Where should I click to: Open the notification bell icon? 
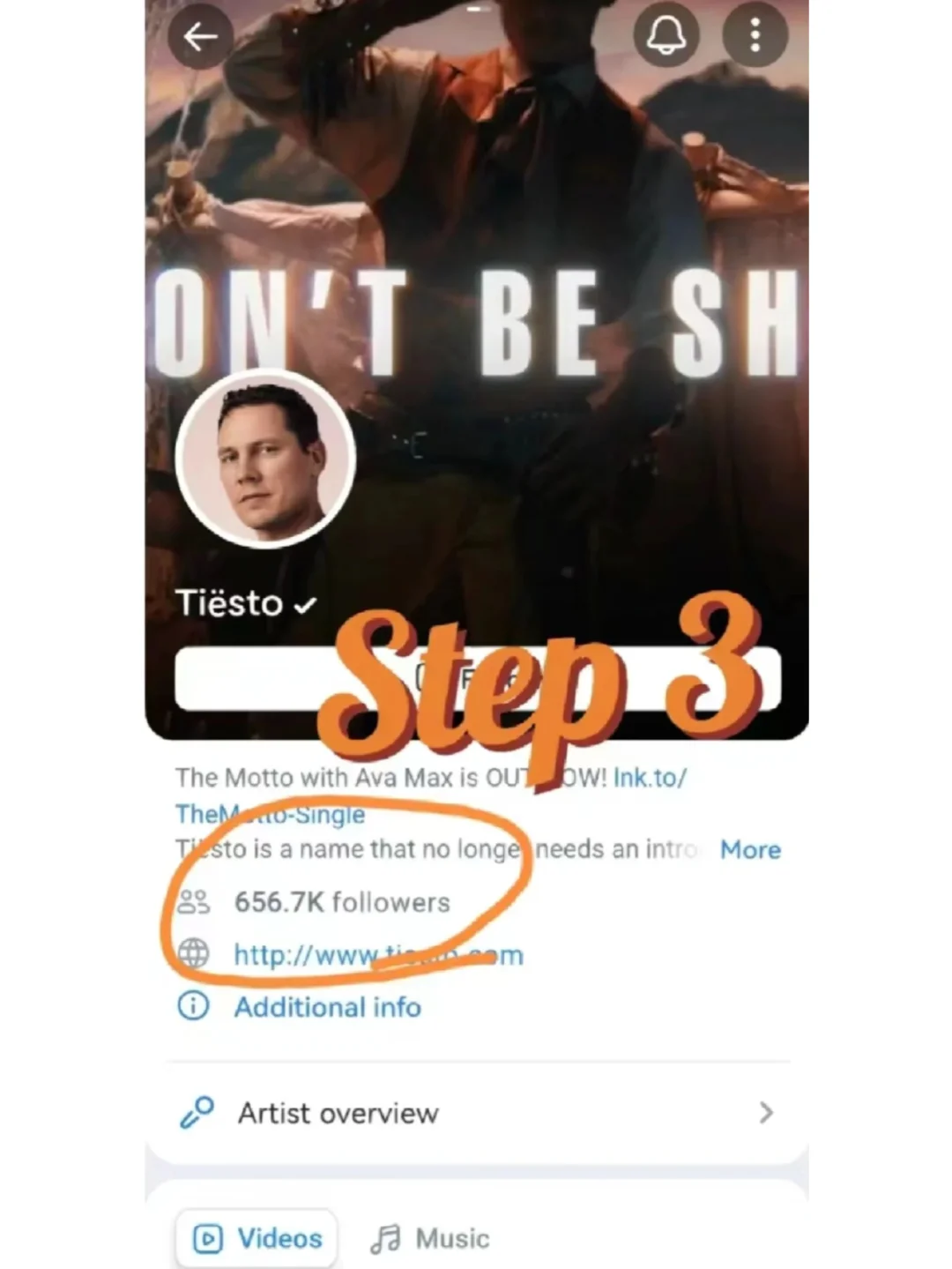point(666,34)
